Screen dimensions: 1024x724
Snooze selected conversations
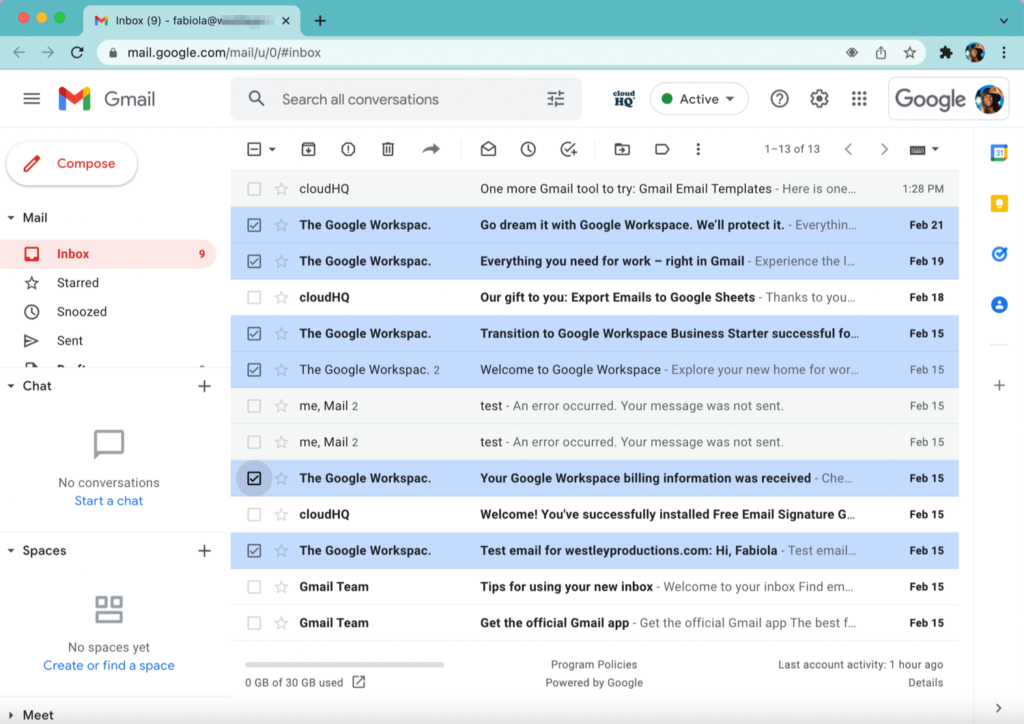pos(528,148)
